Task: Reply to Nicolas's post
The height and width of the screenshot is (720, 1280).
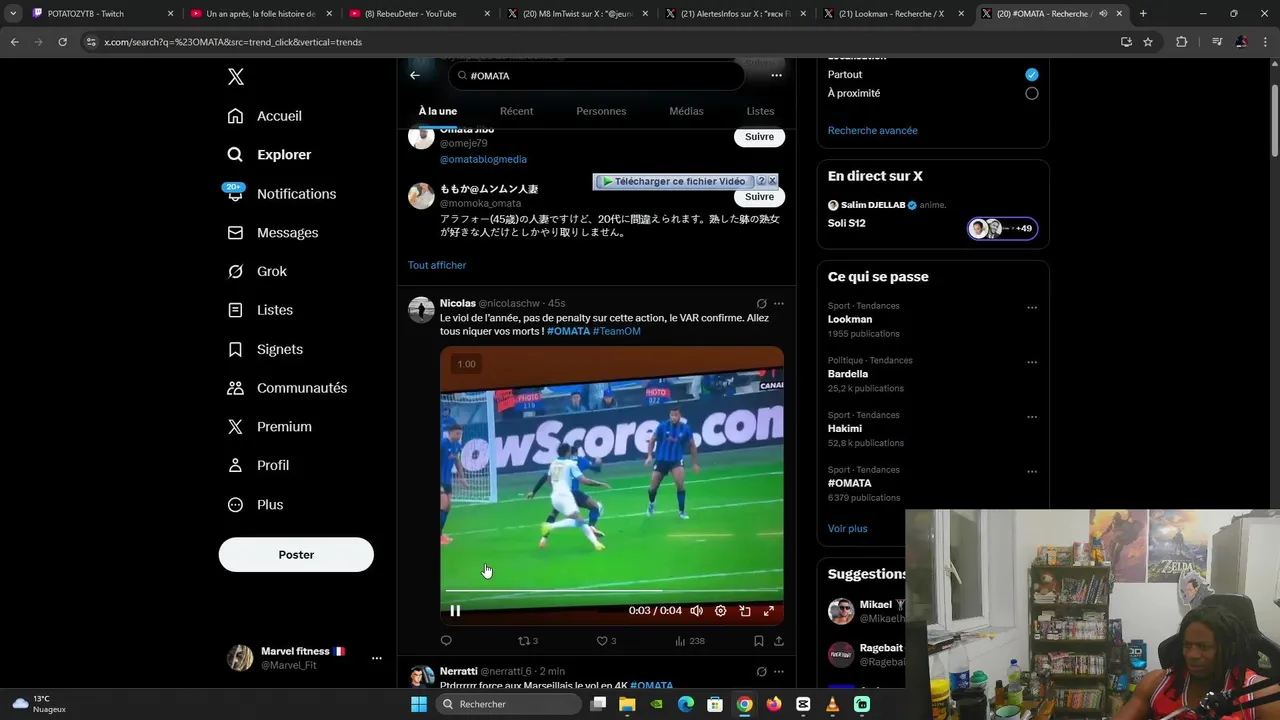Action: click(446, 641)
